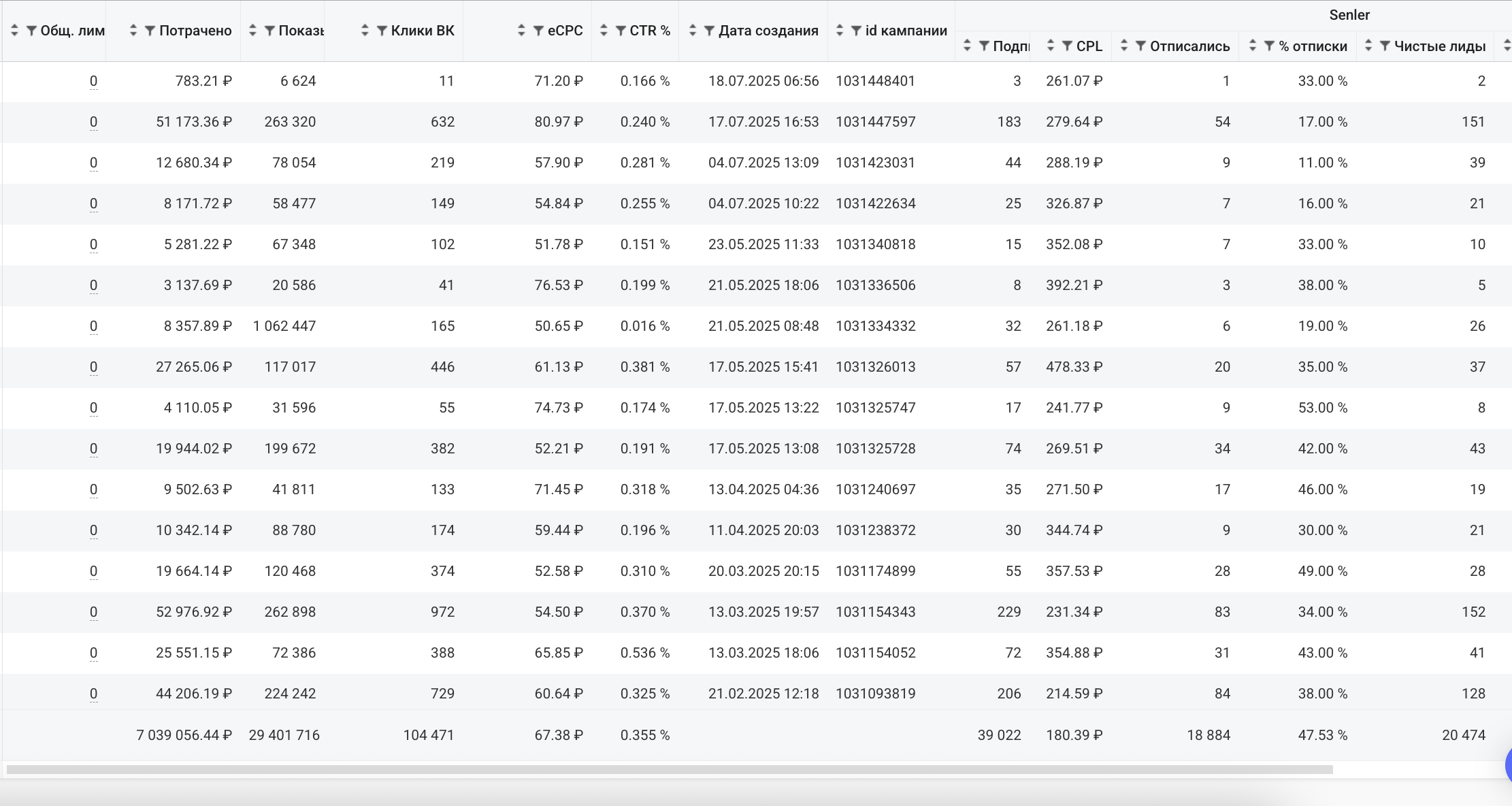Click filter icon in CPL column

click(x=1067, y=46)
